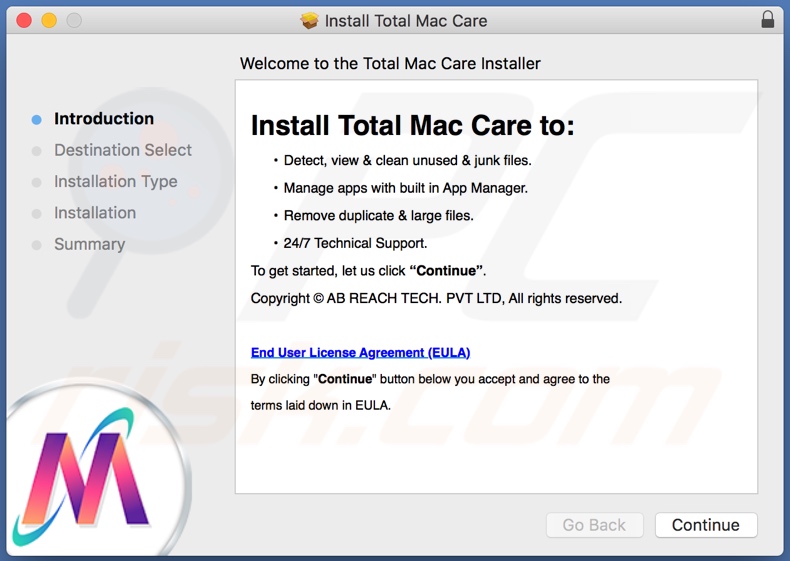Select the Destination Select step
Screen dimensions: 790x561
pos(123,150)
